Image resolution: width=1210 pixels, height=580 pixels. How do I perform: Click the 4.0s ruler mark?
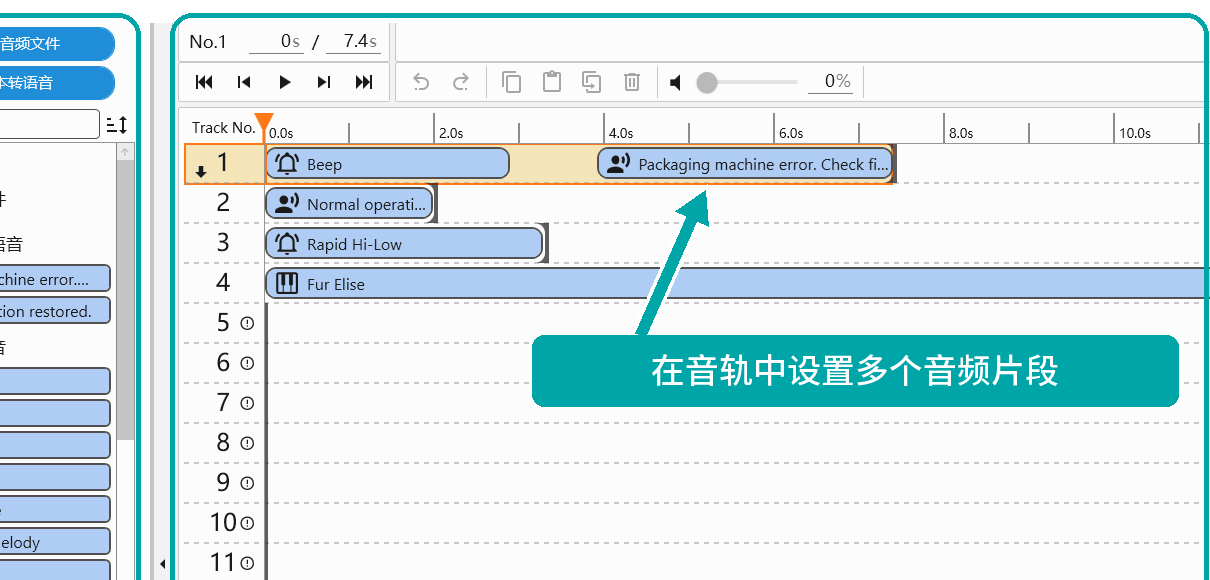(621, 133)
